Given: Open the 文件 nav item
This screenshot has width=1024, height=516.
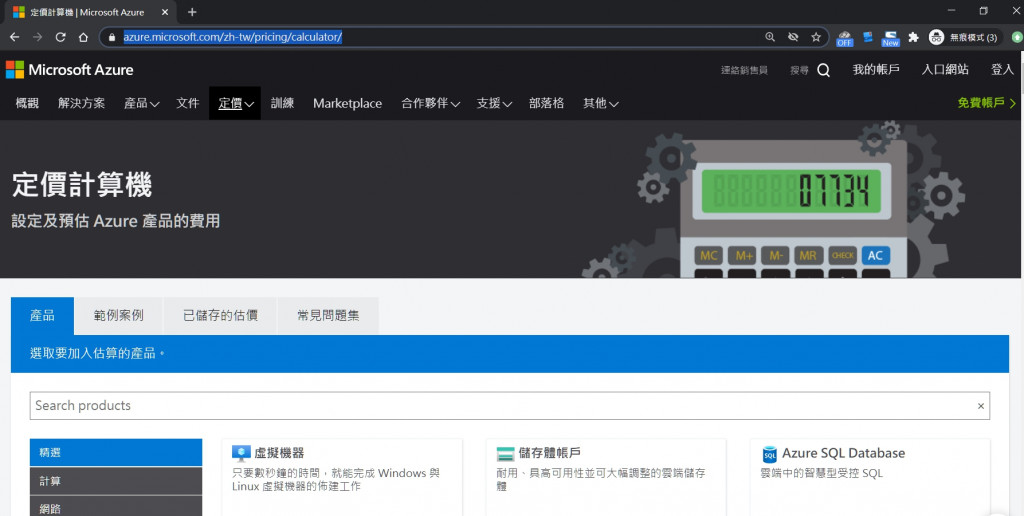Looking at the screenshot, I should 187,103.
